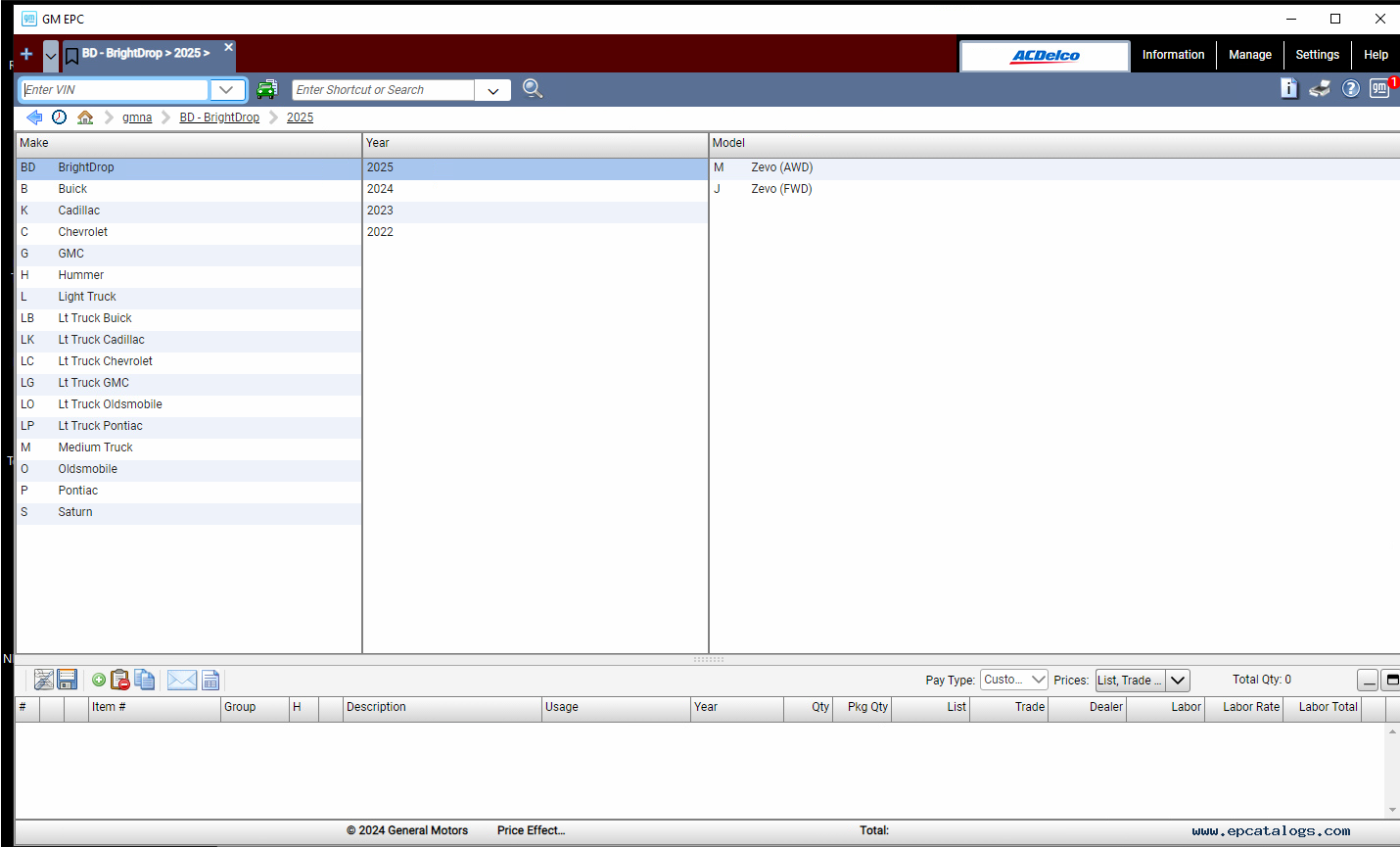Open the Settings menu
The image size is (1400, 847).
(1317, 55)
